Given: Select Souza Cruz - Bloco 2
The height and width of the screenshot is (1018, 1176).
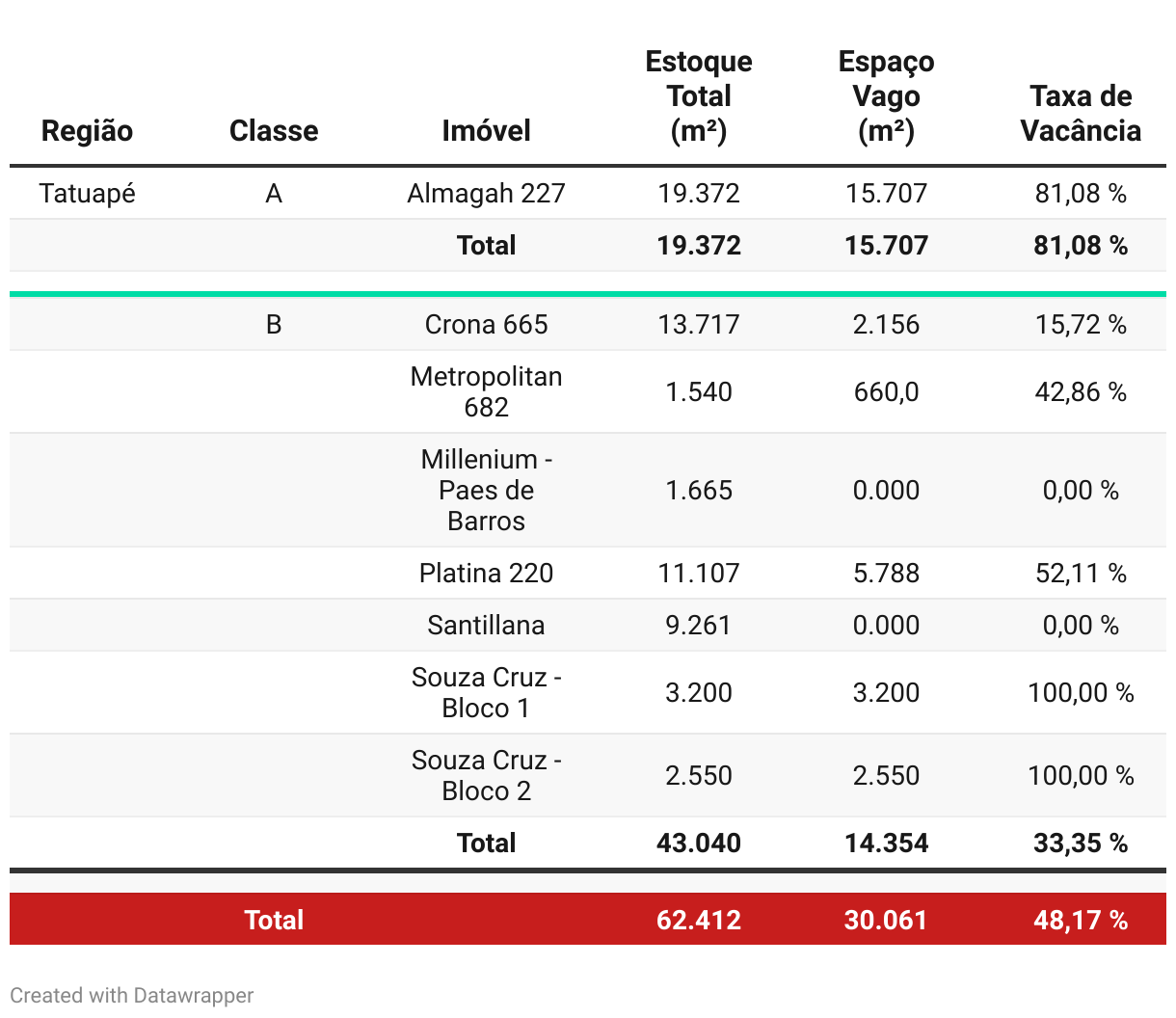Looking at the screenshot, I should (486, 775).
